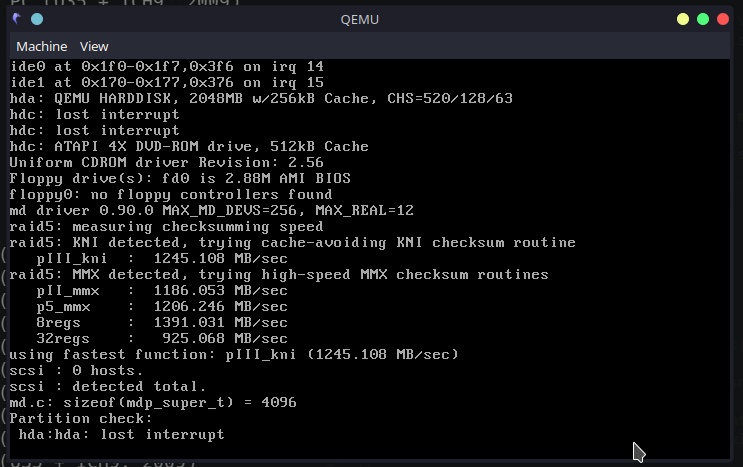Click the 'Partition check:' line
Viewport: 743px width, 467px height.
[81, 419]
